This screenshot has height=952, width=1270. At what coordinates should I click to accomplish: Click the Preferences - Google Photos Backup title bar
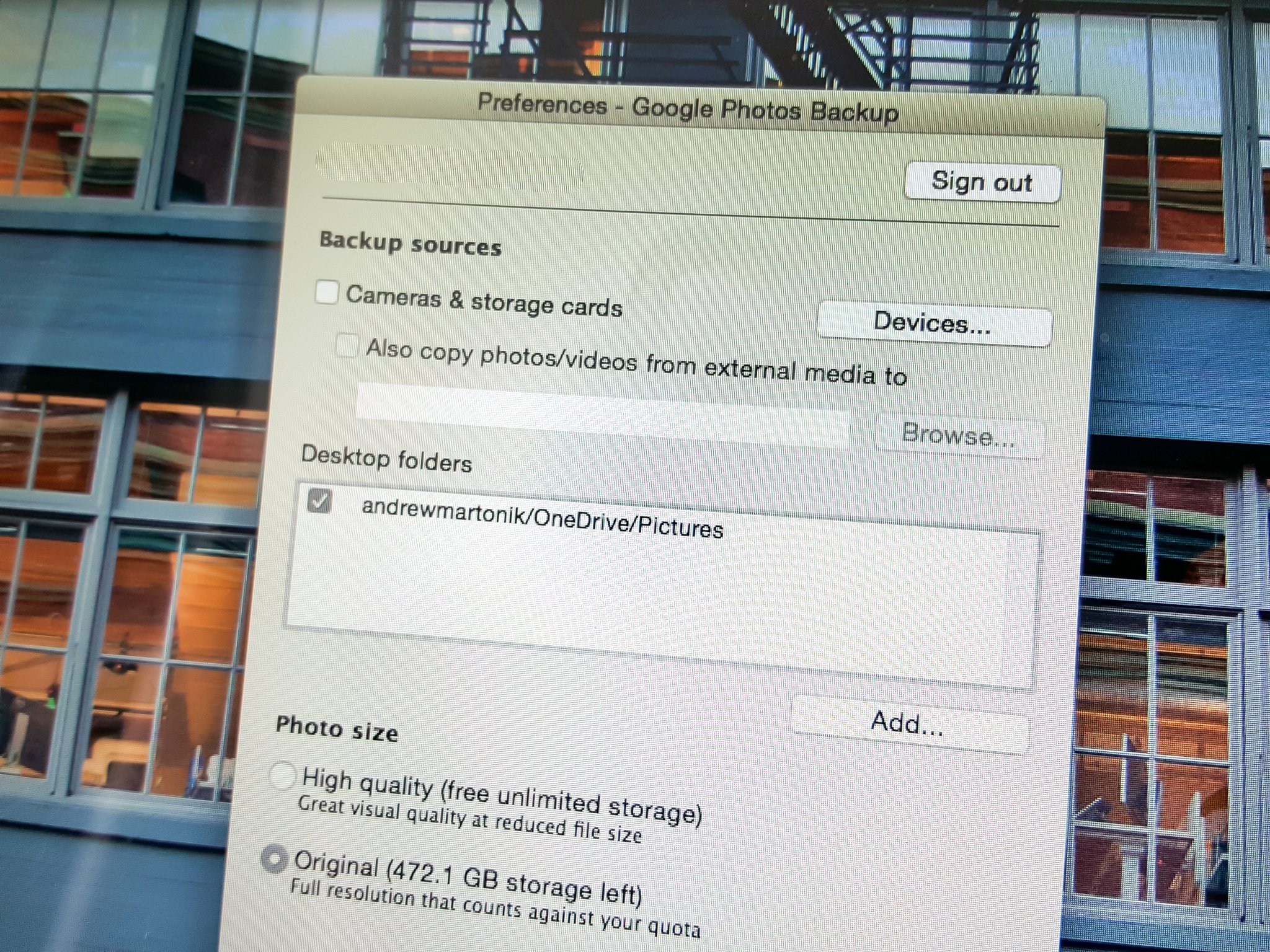[687, 109]
